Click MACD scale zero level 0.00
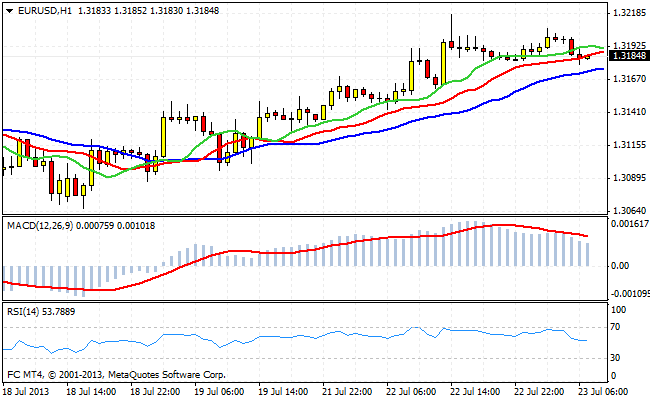 [x=620, y=266]
